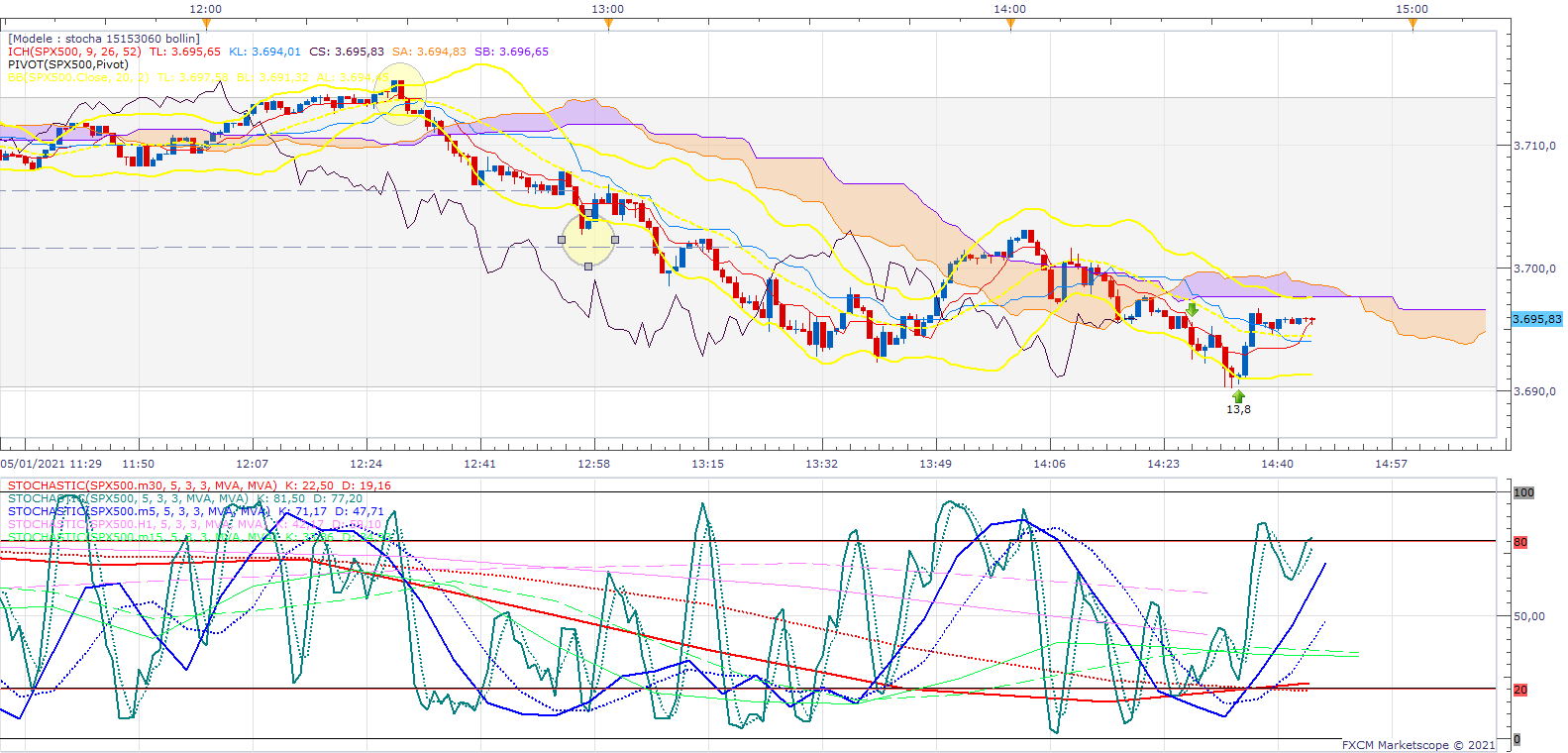Click the orange marker under 15:00
The height and width of the screenshot is (753, 1568).
[x=1412, y=25]
